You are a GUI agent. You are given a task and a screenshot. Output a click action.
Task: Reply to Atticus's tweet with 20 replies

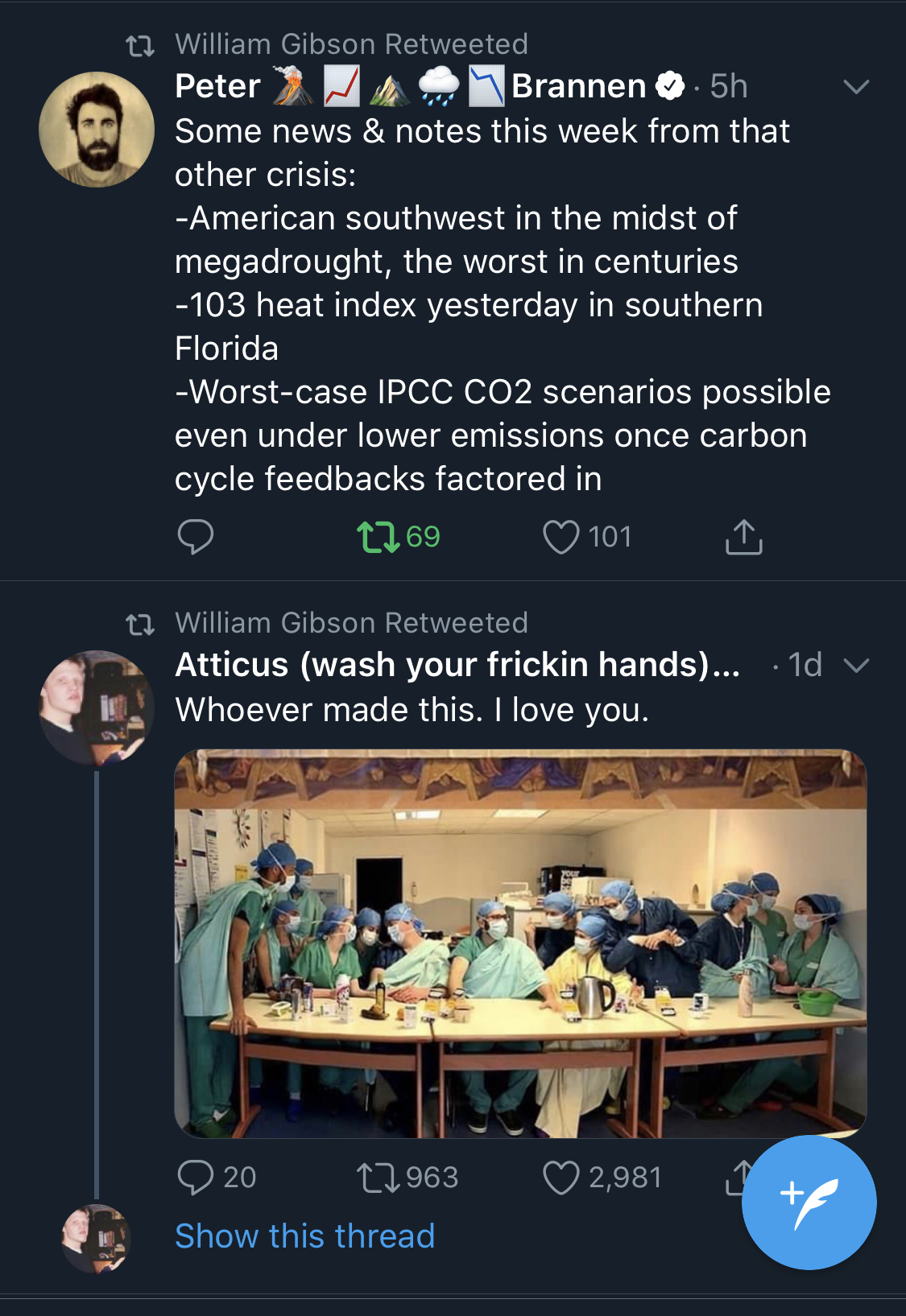[x=195, y=1177]
